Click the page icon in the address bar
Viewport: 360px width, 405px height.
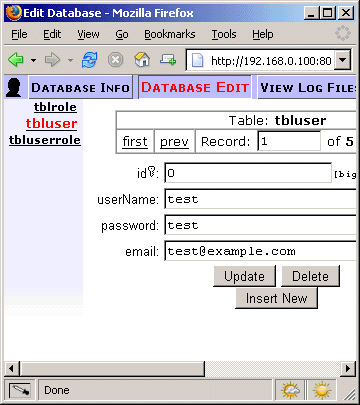tap(197, 60)
